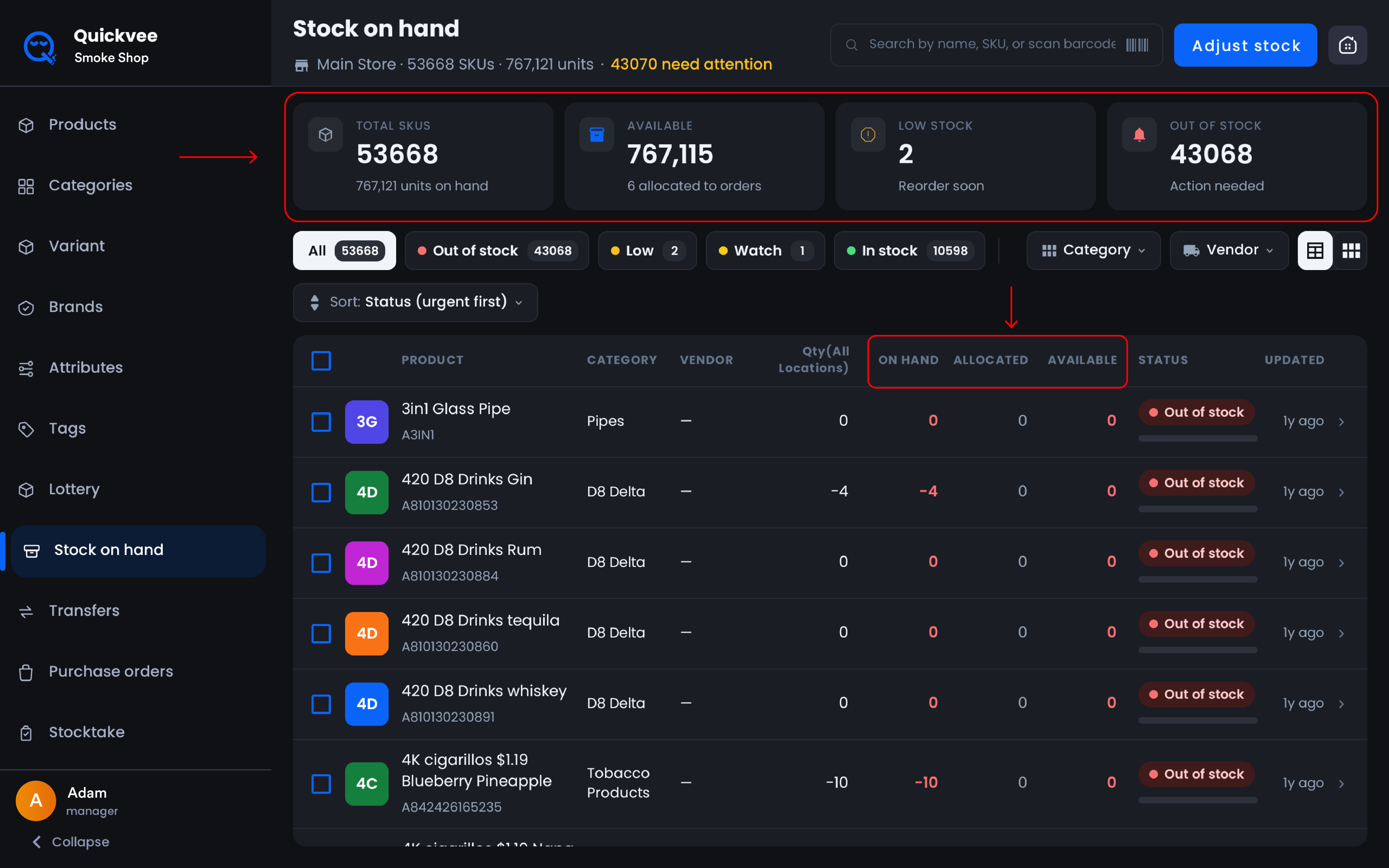
Task: Open the Out of Stock summary card
Action: tap(1236, 156)
